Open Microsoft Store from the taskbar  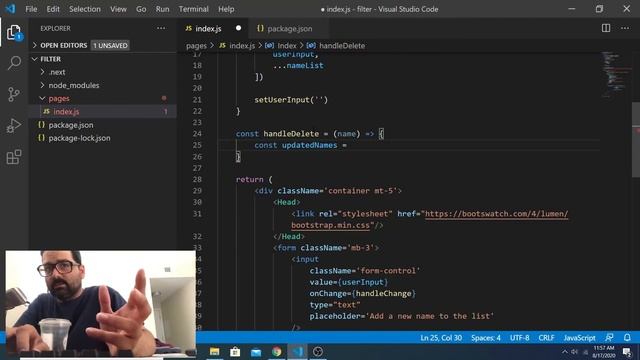235,351
